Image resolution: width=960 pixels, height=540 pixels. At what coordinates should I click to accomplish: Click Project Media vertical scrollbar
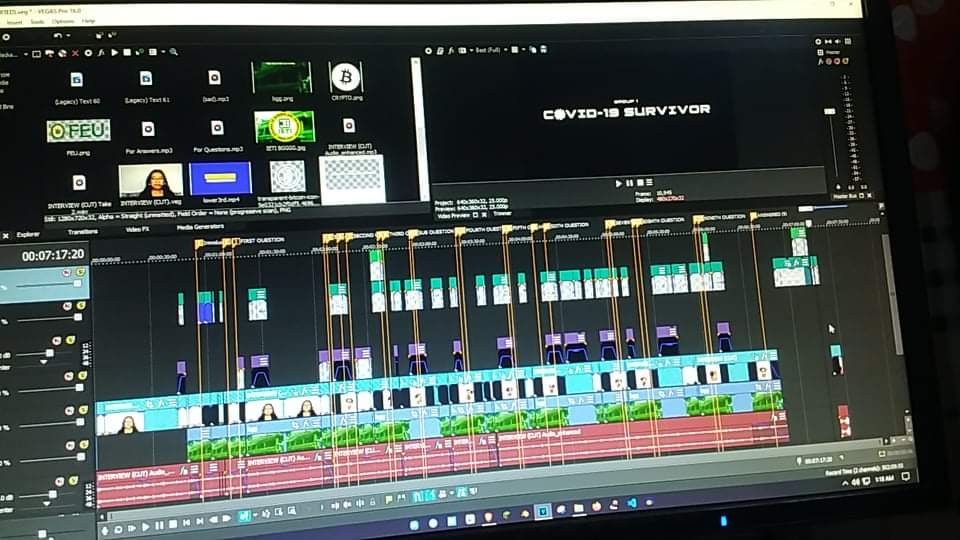point(417,129)
